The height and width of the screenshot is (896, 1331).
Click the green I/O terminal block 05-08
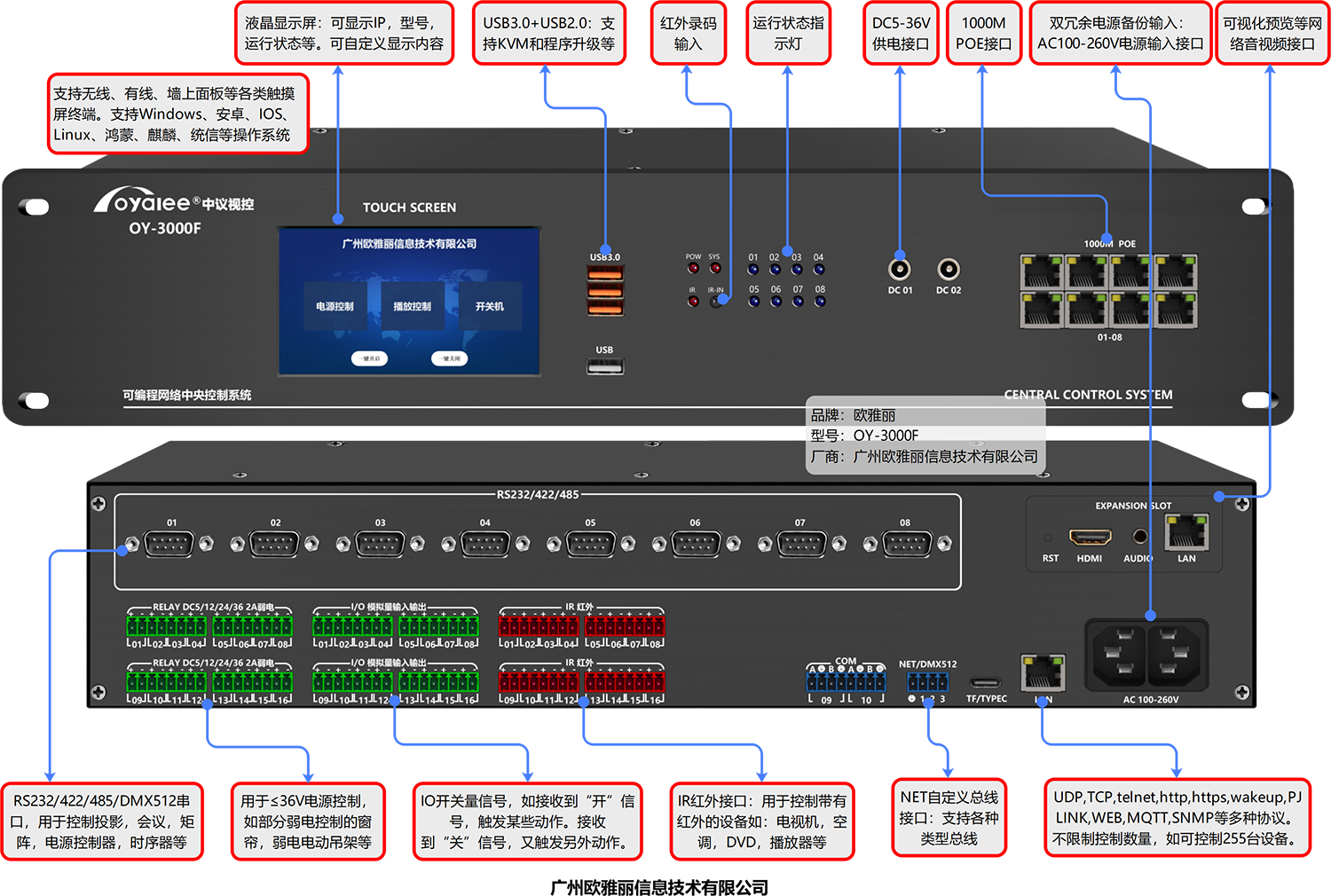point(438,626)
